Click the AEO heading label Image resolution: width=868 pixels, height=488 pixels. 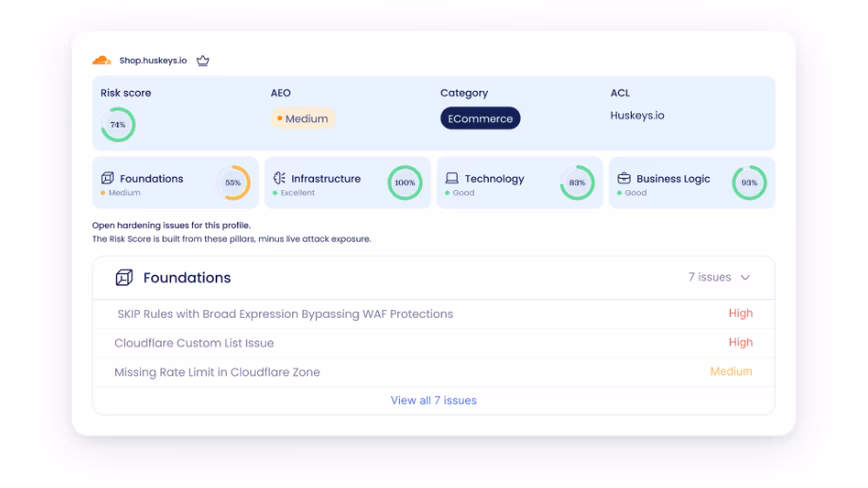pos(281,93)
